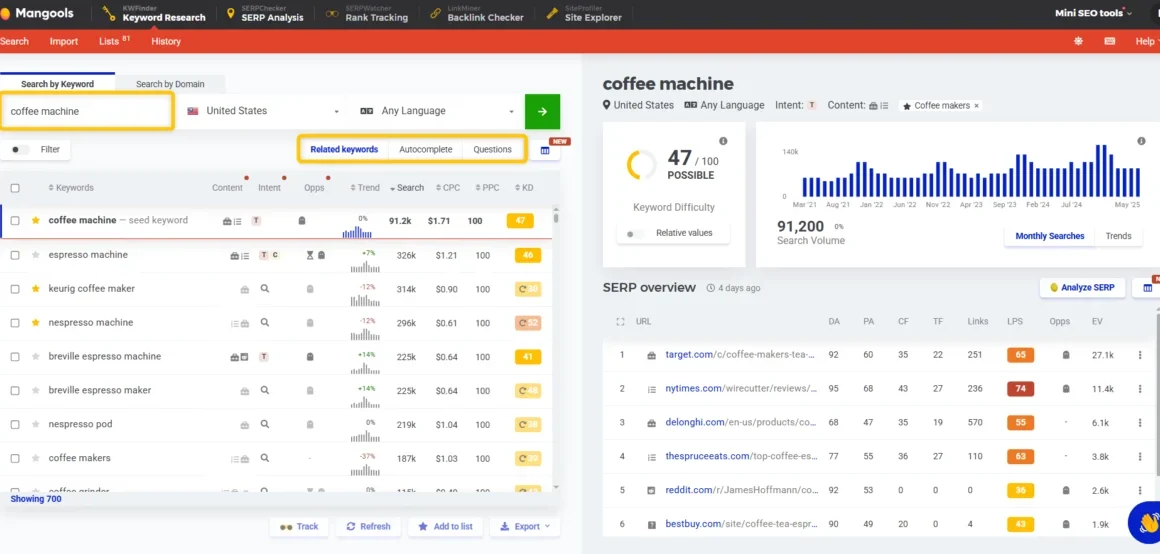Sort the keyword table by KD column

pos(524,188)
